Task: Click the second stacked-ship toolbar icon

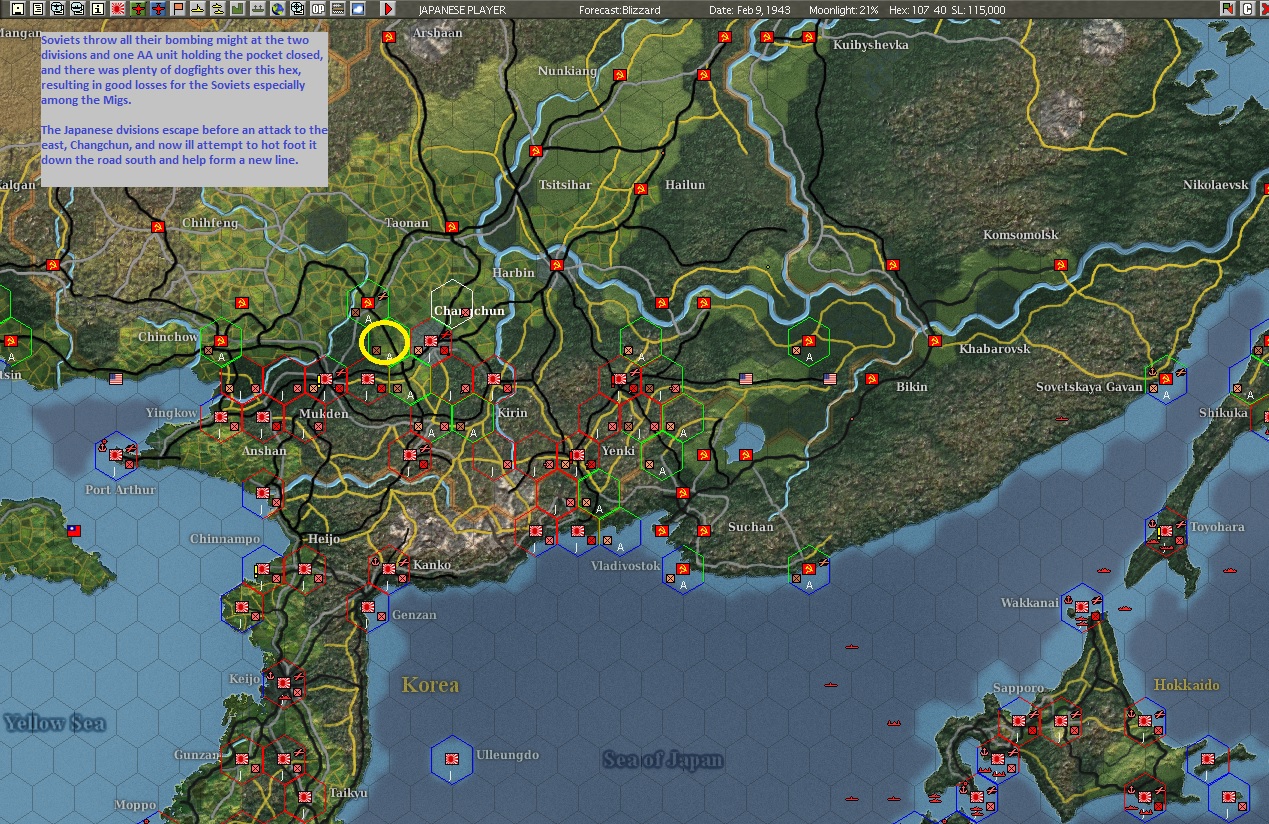Action: point(78,9)
